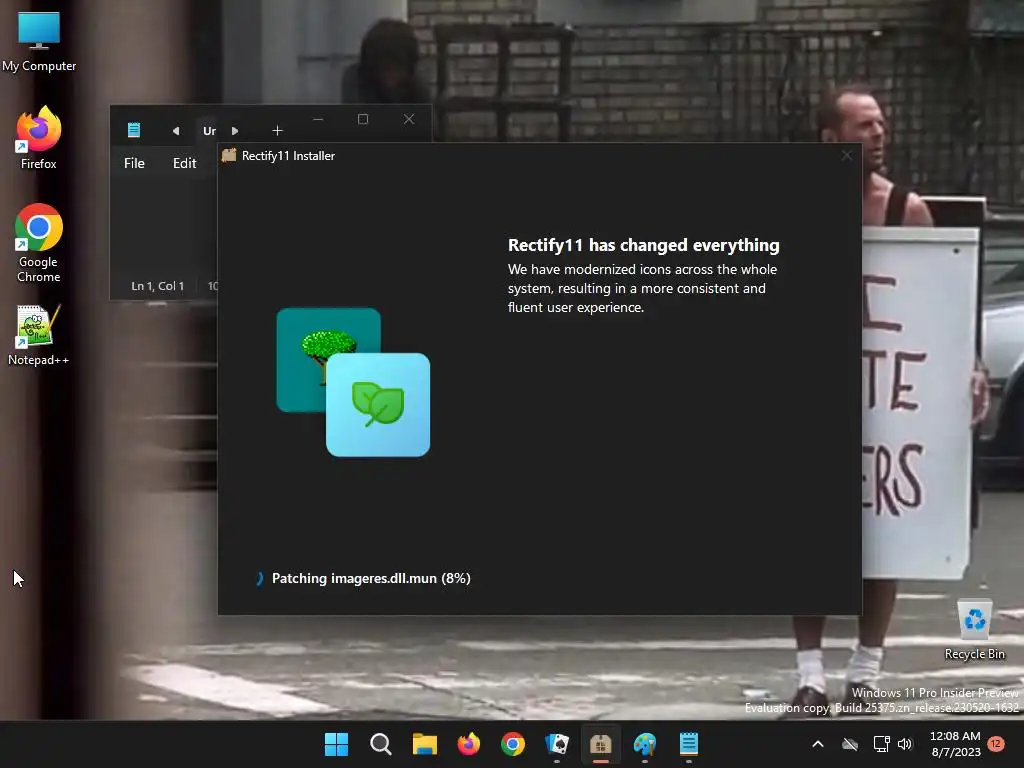
Task: Open the File menu in Notepad
Action: click(135, 163)
